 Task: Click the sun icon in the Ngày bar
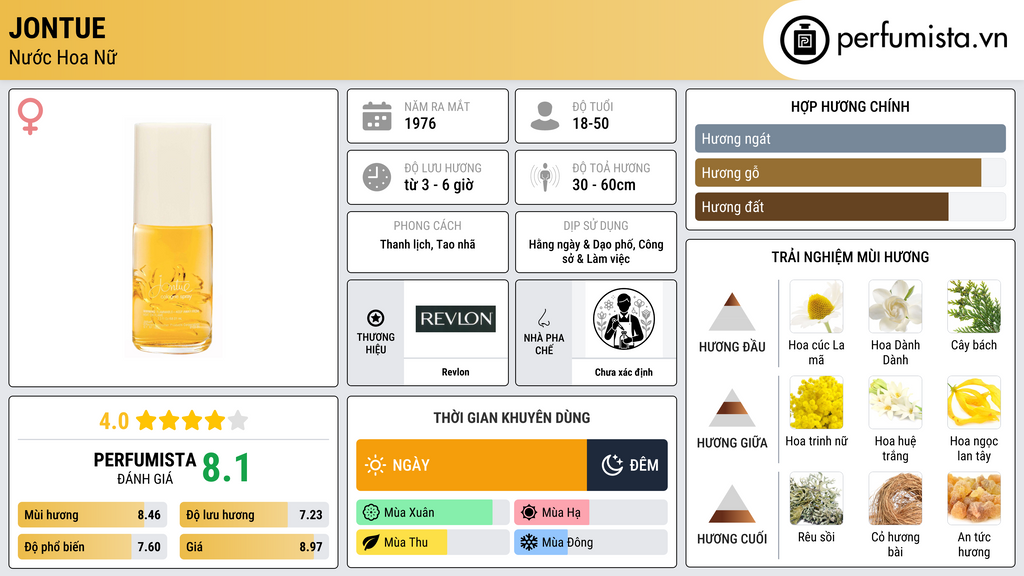coord(375,465)
